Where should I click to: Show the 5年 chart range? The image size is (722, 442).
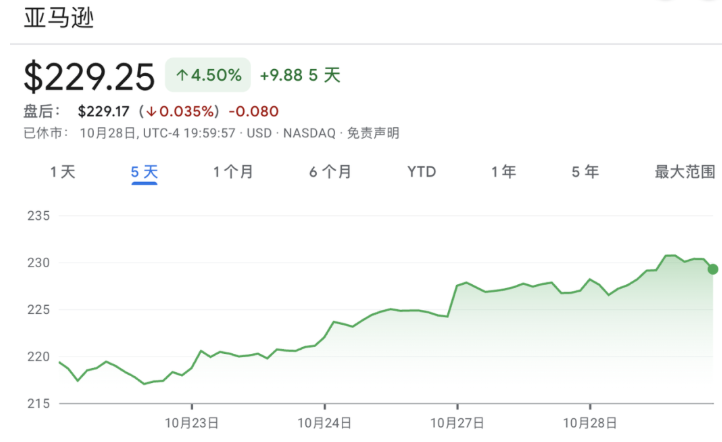tap(585, 172)
